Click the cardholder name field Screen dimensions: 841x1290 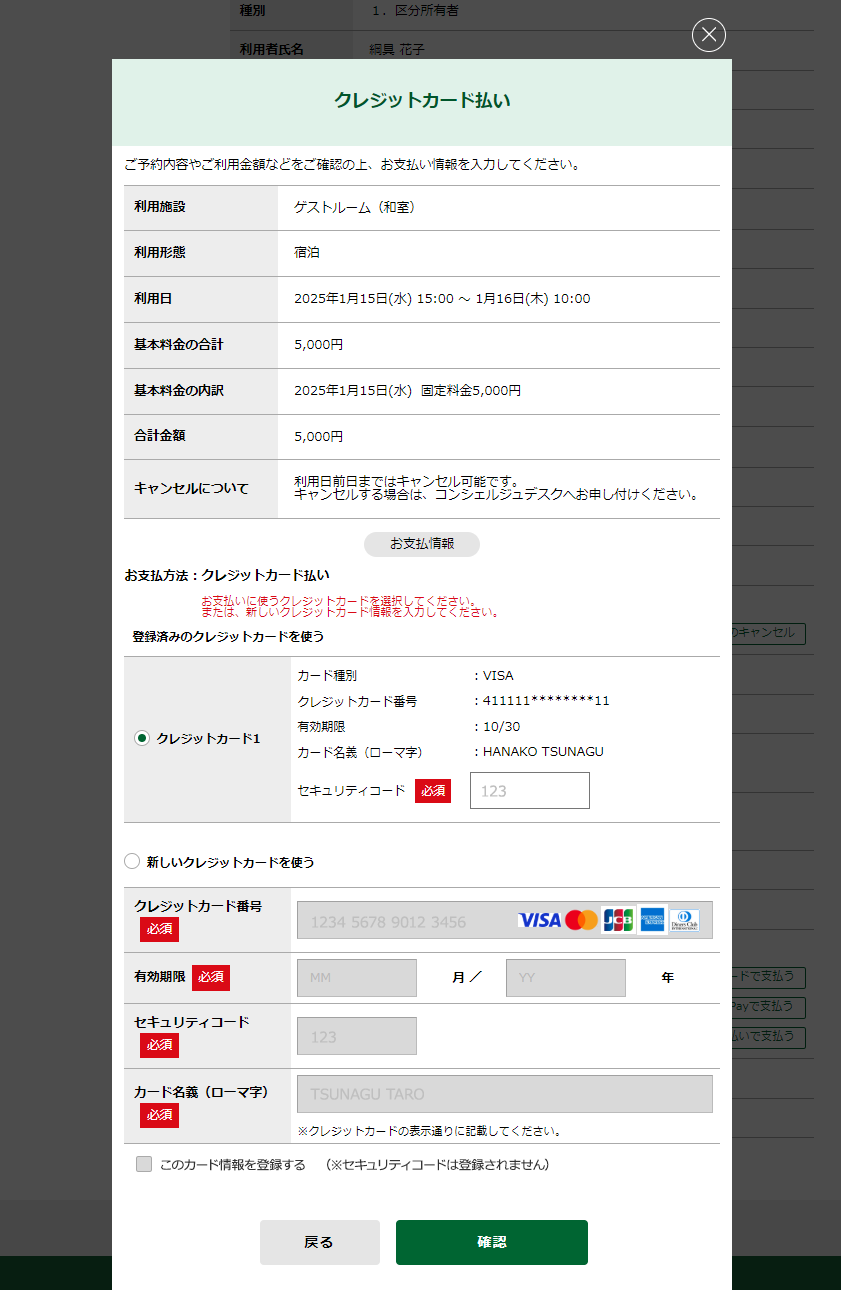[504, 1094]
